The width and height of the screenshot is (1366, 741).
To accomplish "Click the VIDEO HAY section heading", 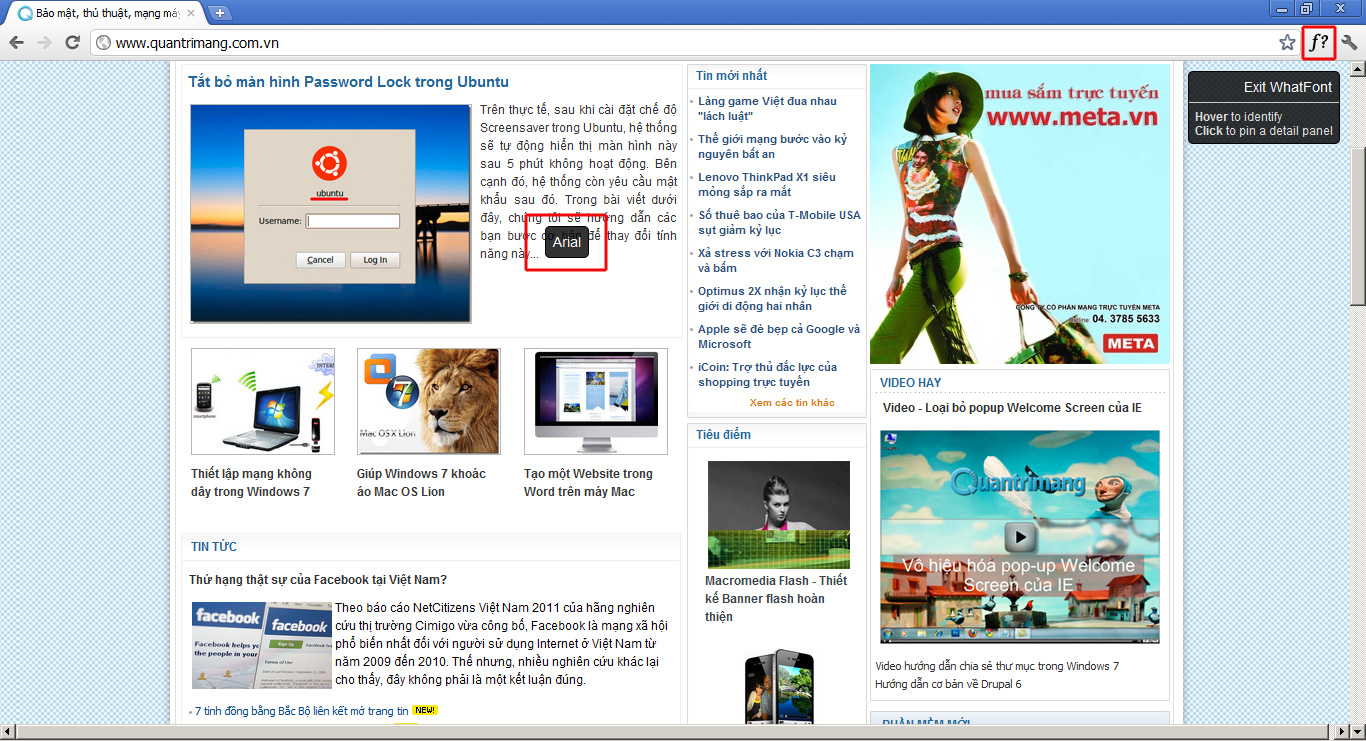I will tap(910, 382).
